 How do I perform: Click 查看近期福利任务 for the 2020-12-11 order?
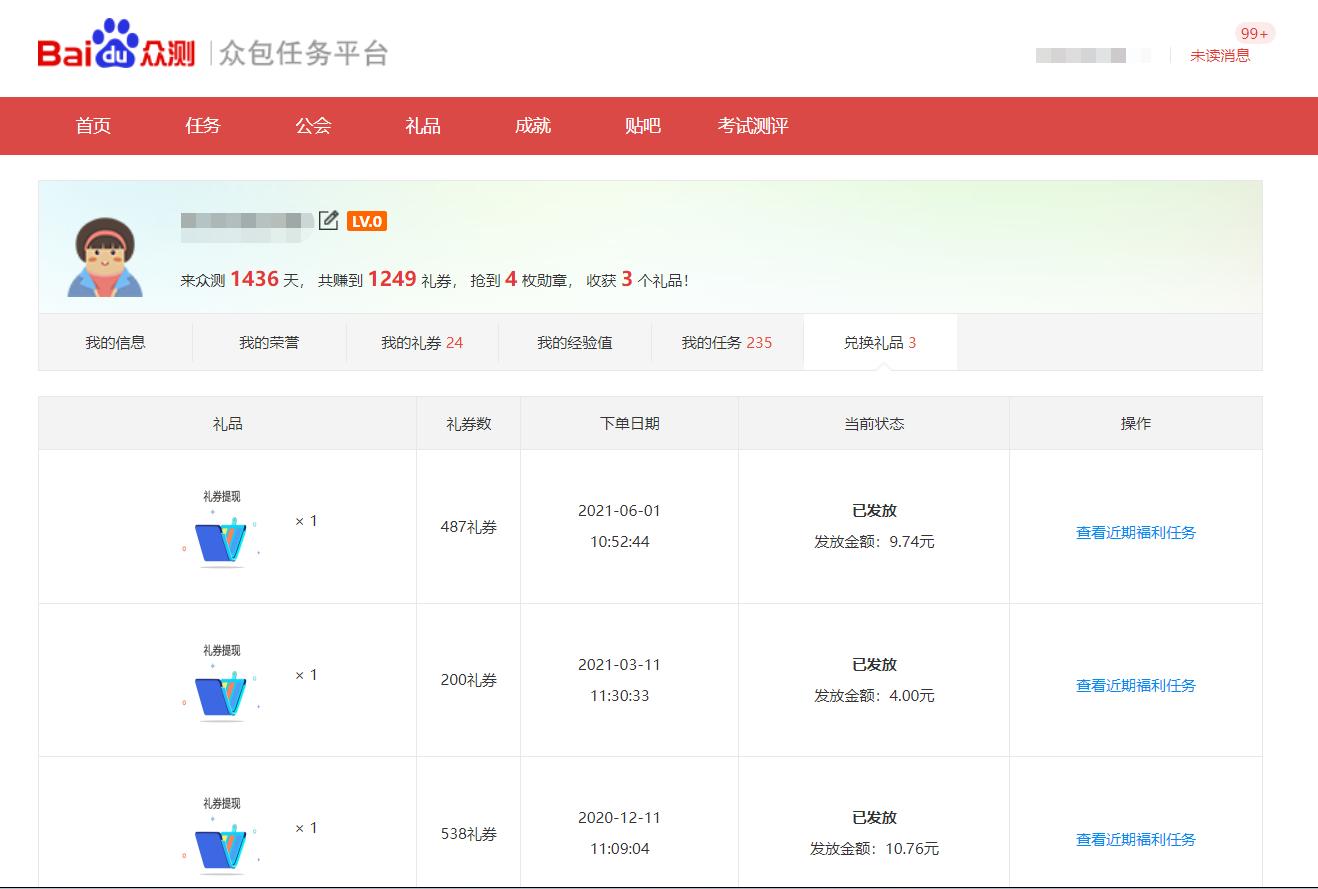[x=1136, y=840]
